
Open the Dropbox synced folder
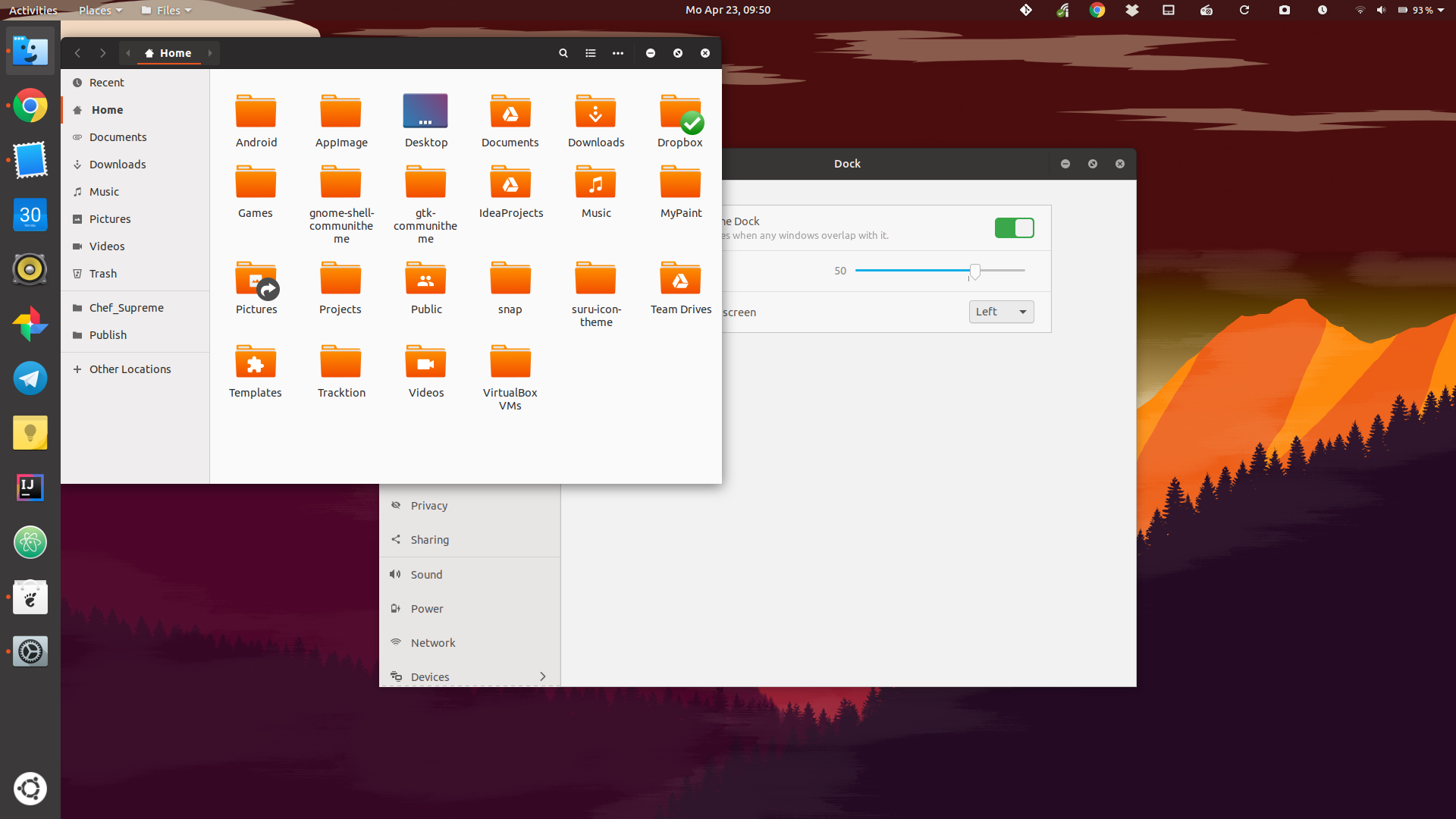coord(680,111)
